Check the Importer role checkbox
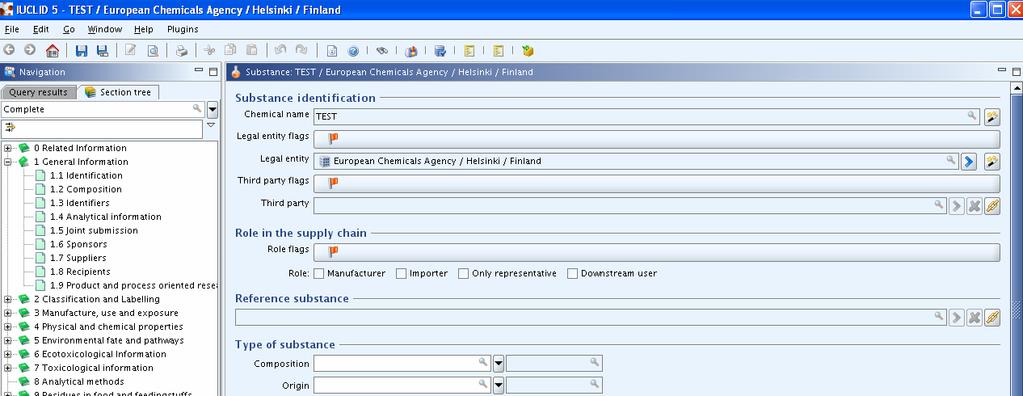This screenshot has height=396, width=1023. point(401,273)
